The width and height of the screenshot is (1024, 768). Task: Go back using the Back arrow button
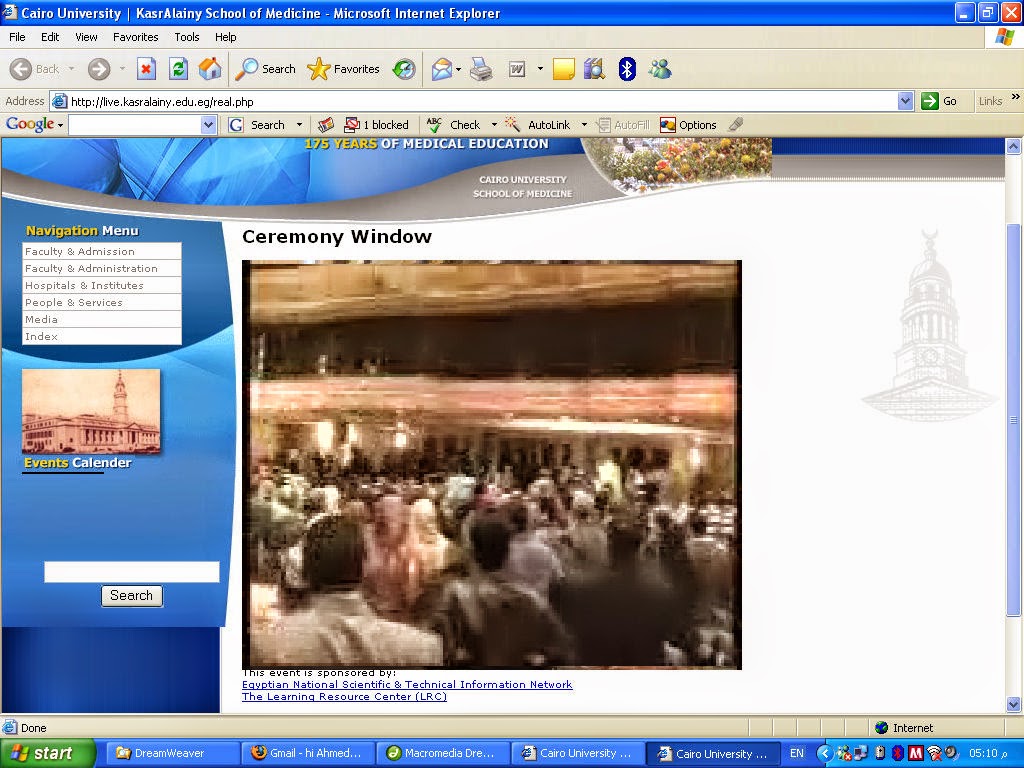pos(35,69)
